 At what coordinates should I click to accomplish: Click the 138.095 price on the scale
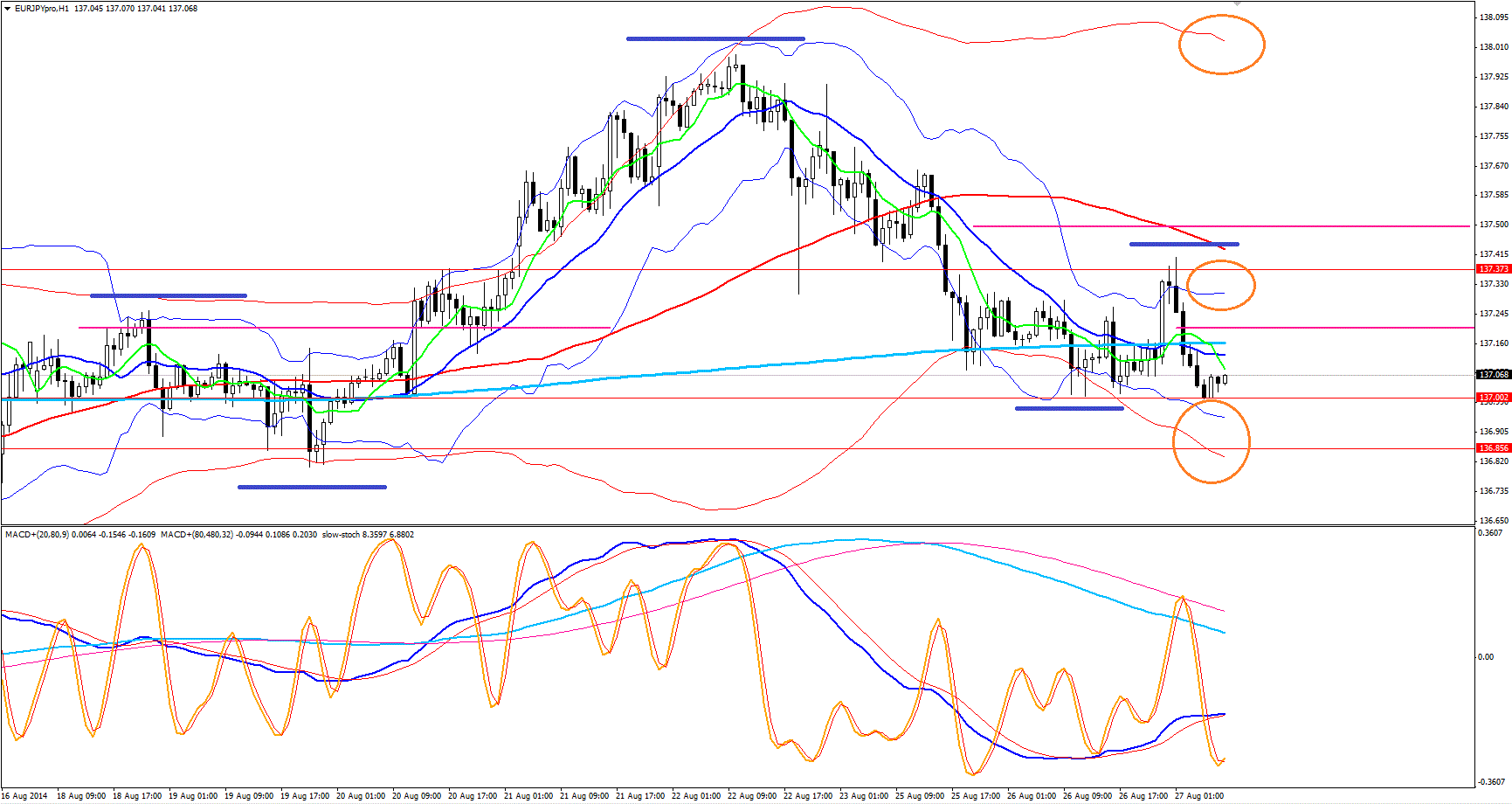click(1493, 17)
